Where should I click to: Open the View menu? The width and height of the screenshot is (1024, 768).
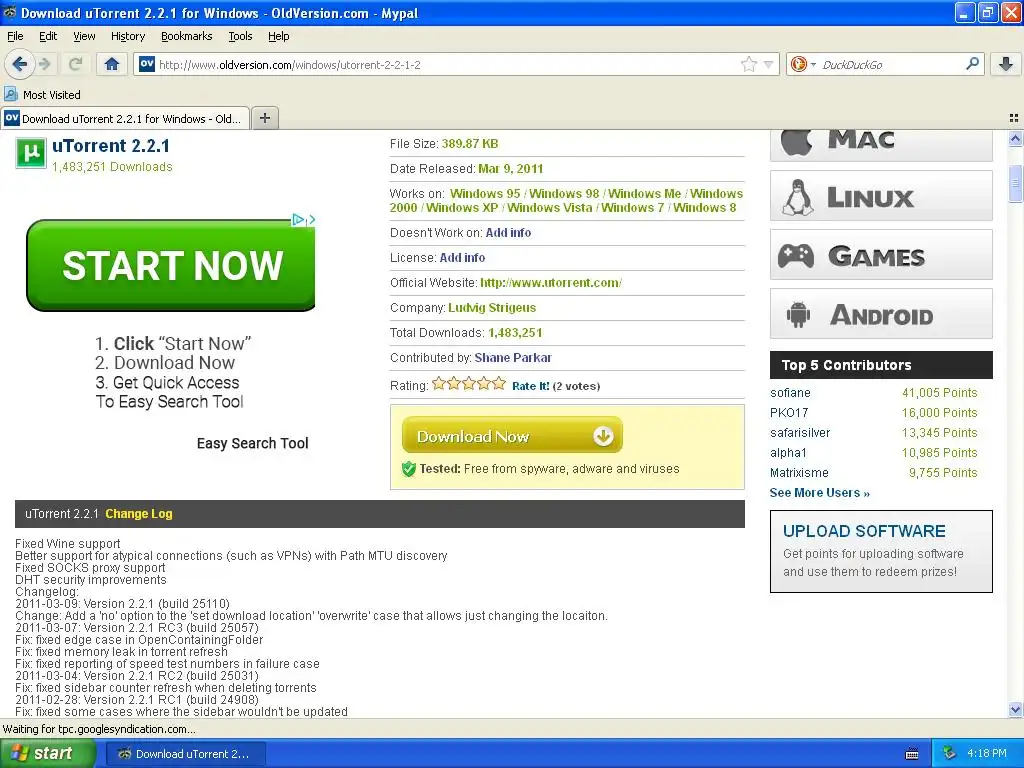tap(84, 37)
